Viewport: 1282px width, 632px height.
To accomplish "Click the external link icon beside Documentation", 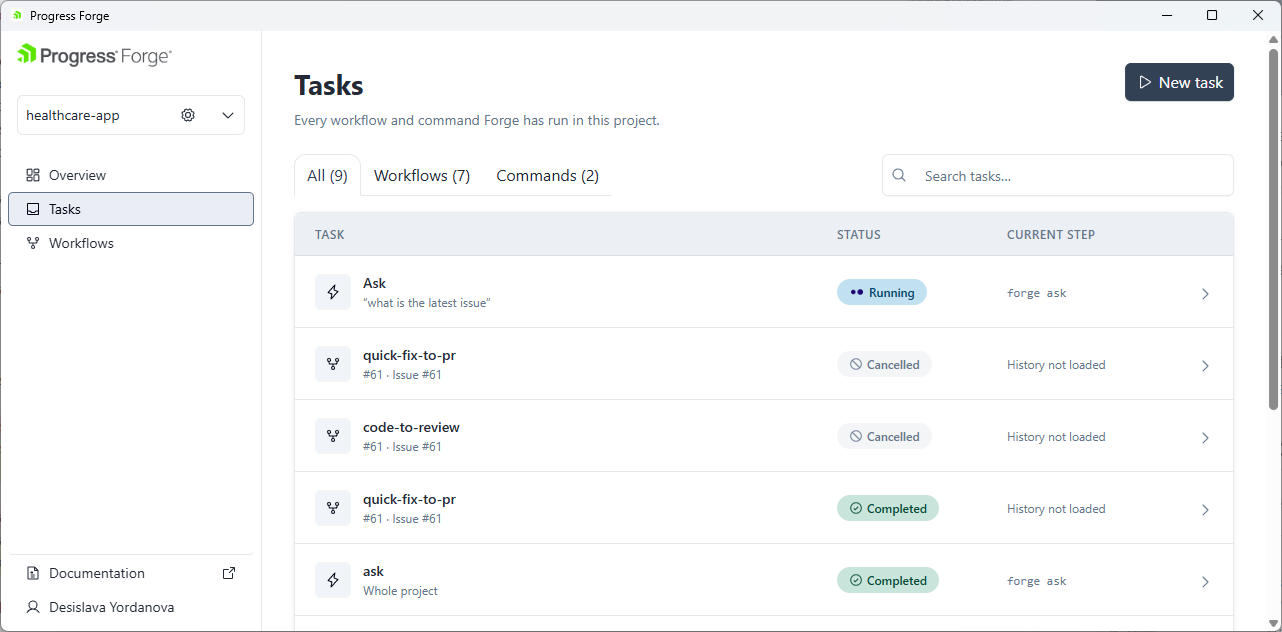I will click(229, 573).
